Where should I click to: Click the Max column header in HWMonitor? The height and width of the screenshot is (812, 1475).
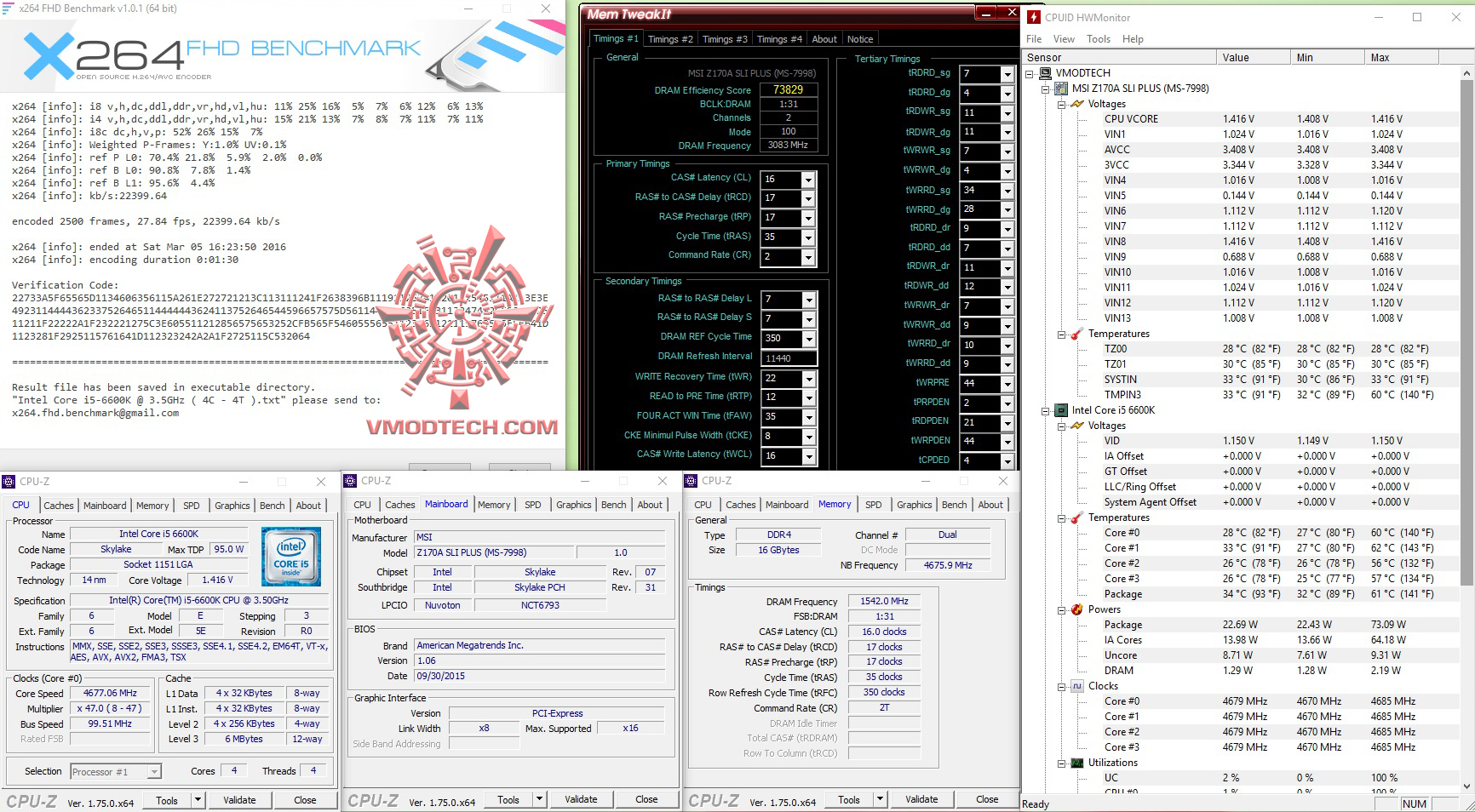(x=1401, y=58)
